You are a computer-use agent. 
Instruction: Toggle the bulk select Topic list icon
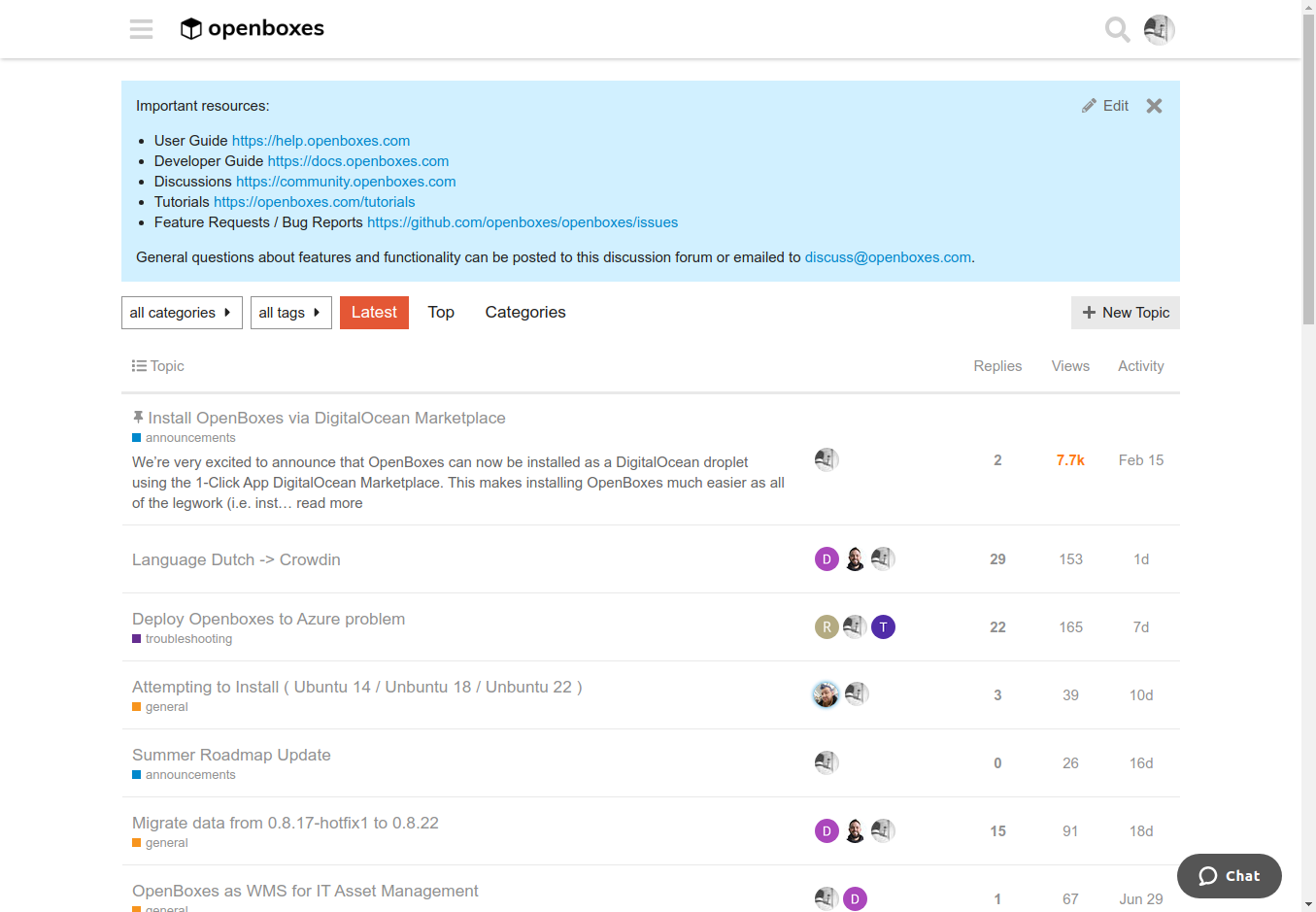tap(139, 366)
